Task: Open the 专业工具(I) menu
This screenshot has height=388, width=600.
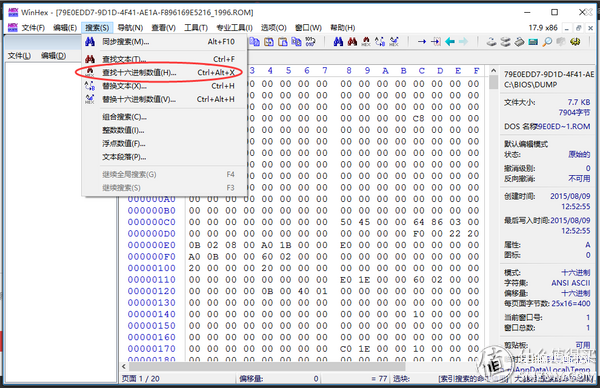Action: coord(234,28)
